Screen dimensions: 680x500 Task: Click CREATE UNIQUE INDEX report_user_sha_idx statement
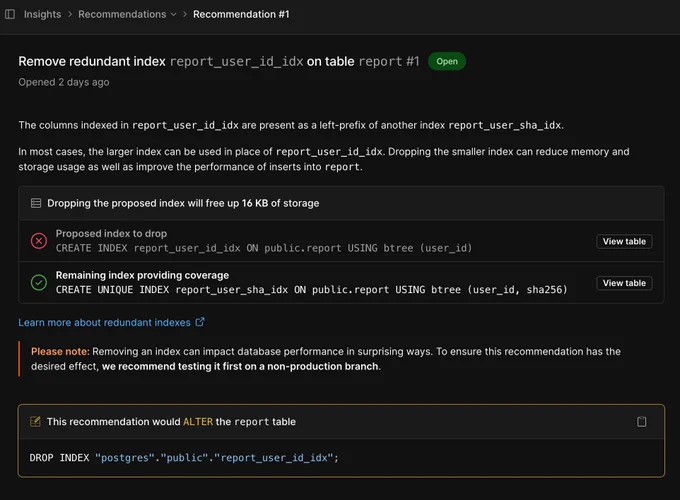pos(311,290)
